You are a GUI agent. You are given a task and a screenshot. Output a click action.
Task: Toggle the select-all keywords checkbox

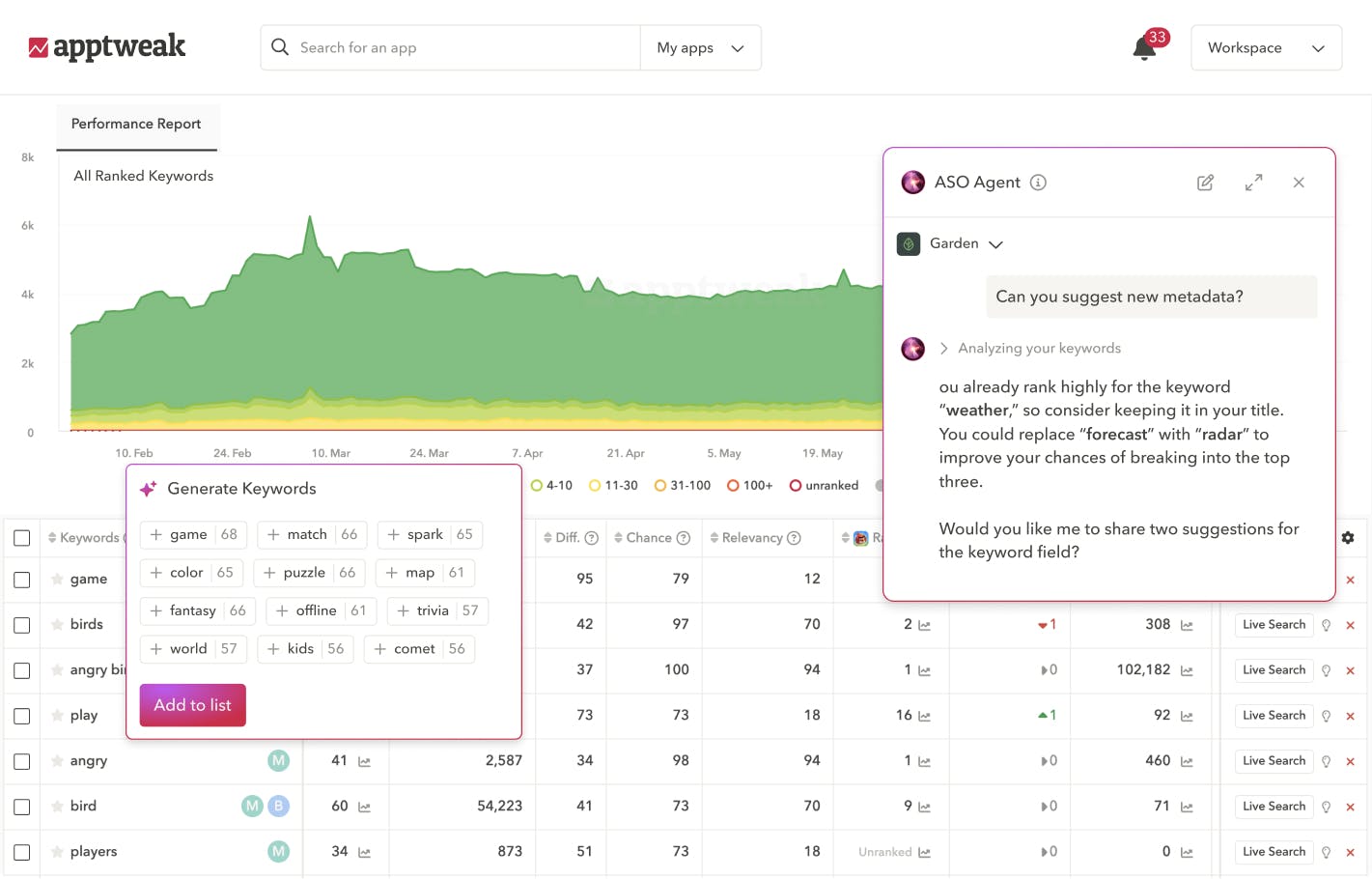[x=22, y=538]
